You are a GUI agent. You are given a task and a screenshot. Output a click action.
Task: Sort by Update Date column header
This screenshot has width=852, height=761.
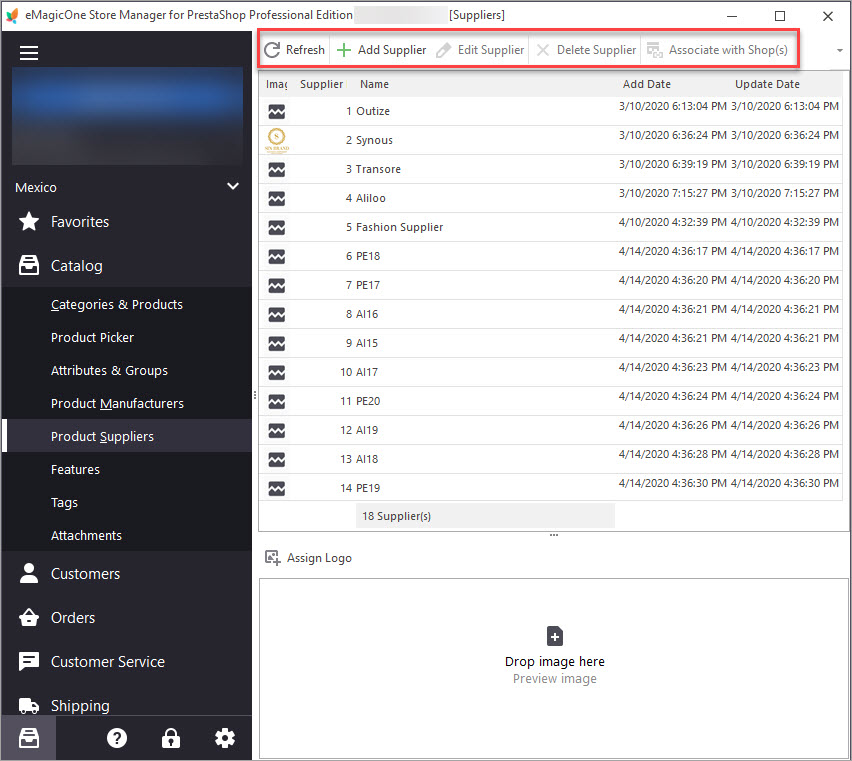(767, 84)
